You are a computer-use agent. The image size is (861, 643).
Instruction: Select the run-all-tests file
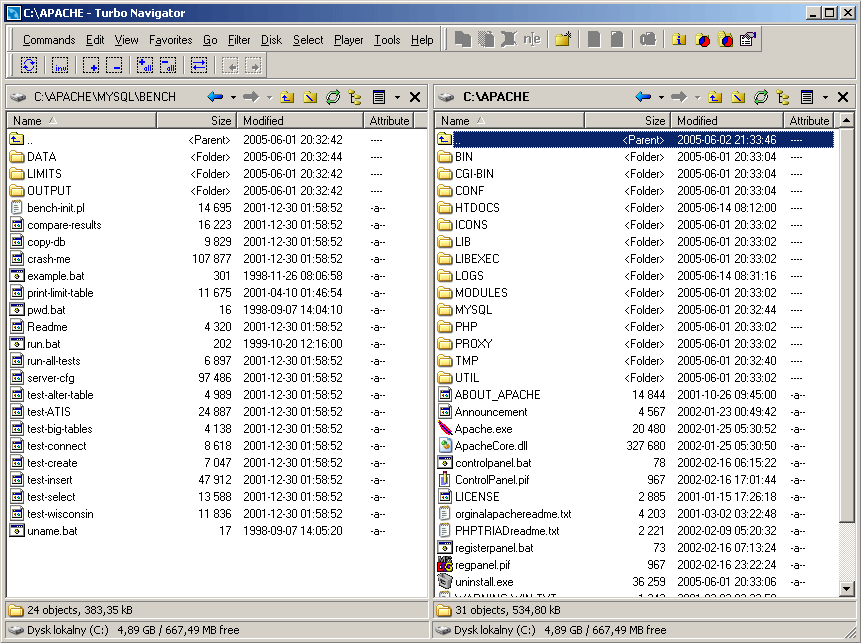point(54,361)
